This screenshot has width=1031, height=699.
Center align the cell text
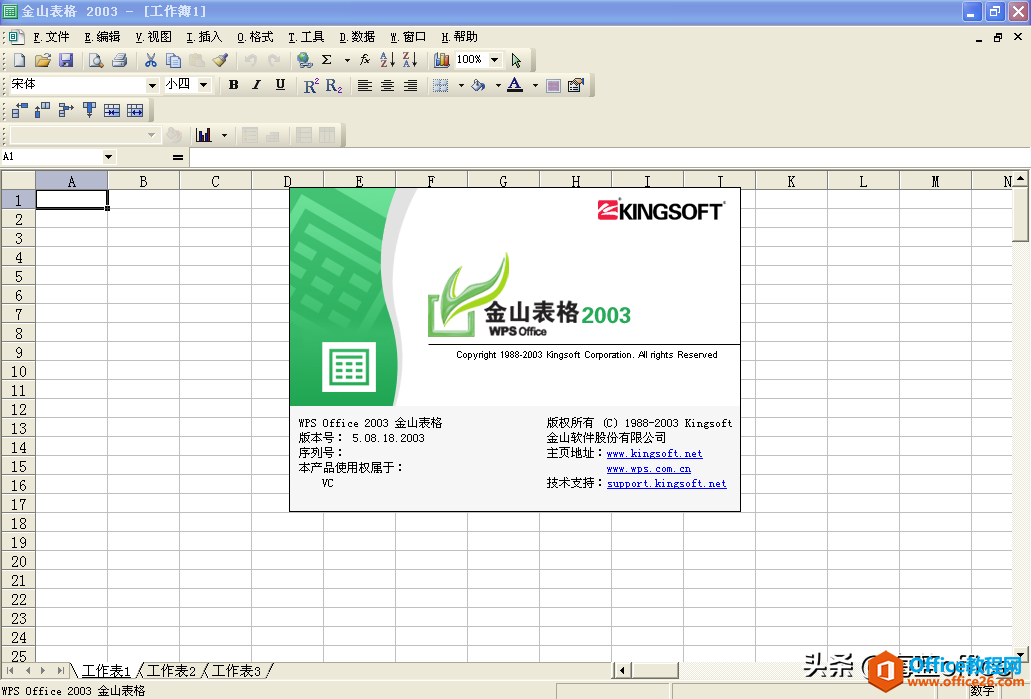pos(388,85)
